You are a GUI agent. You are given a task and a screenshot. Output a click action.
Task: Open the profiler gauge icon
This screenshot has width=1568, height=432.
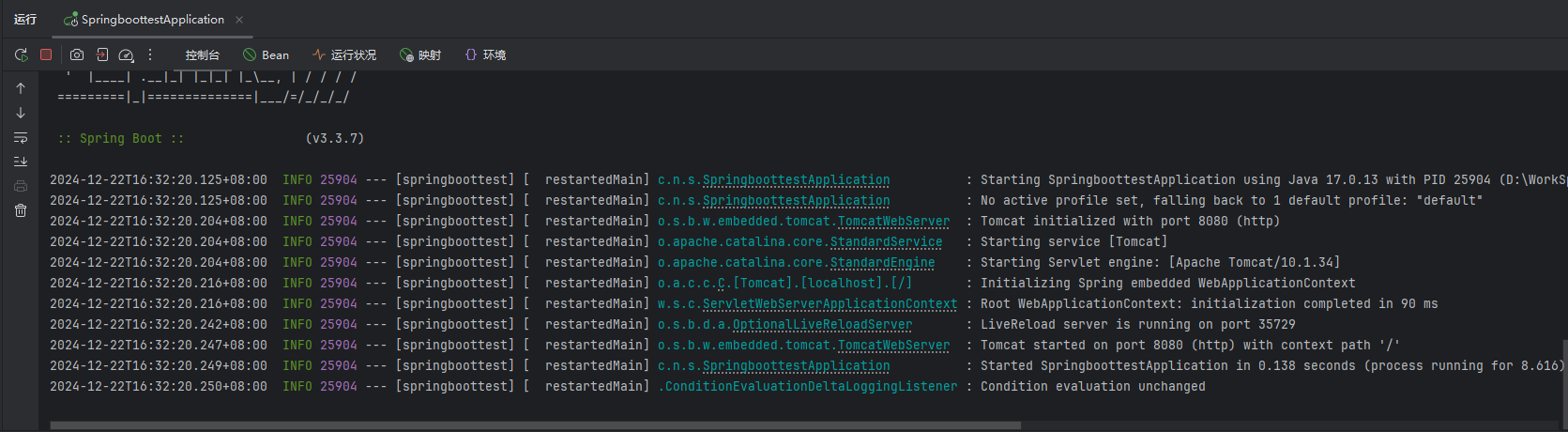[126, 55]
